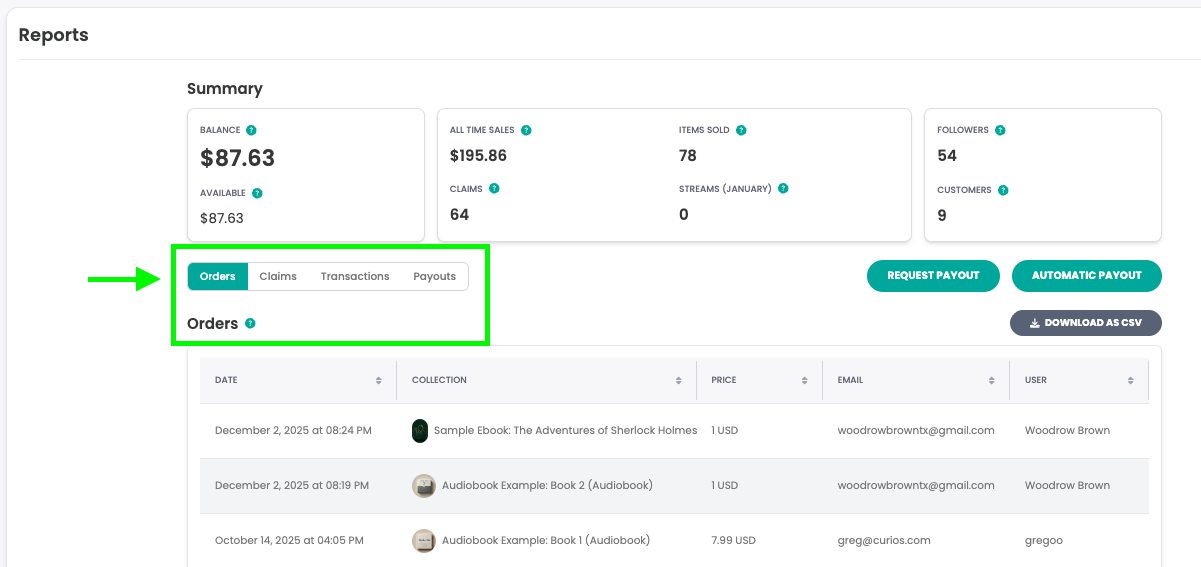Click the Sherlock Holmes ebook cover thumbnail
The height and width of the screenshot is (567, 1201).
(x=420, y=430)
